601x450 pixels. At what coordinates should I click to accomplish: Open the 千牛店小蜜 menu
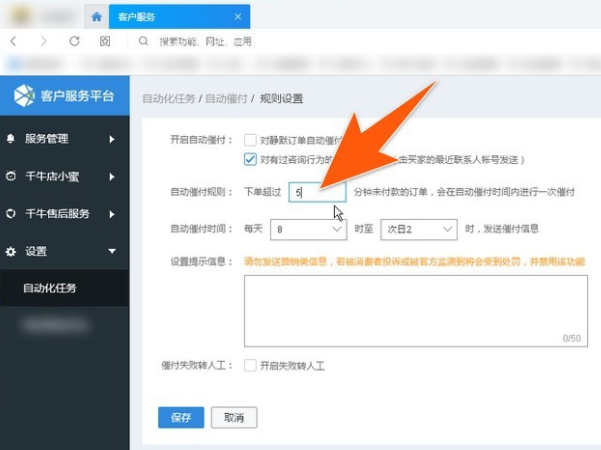64,176
